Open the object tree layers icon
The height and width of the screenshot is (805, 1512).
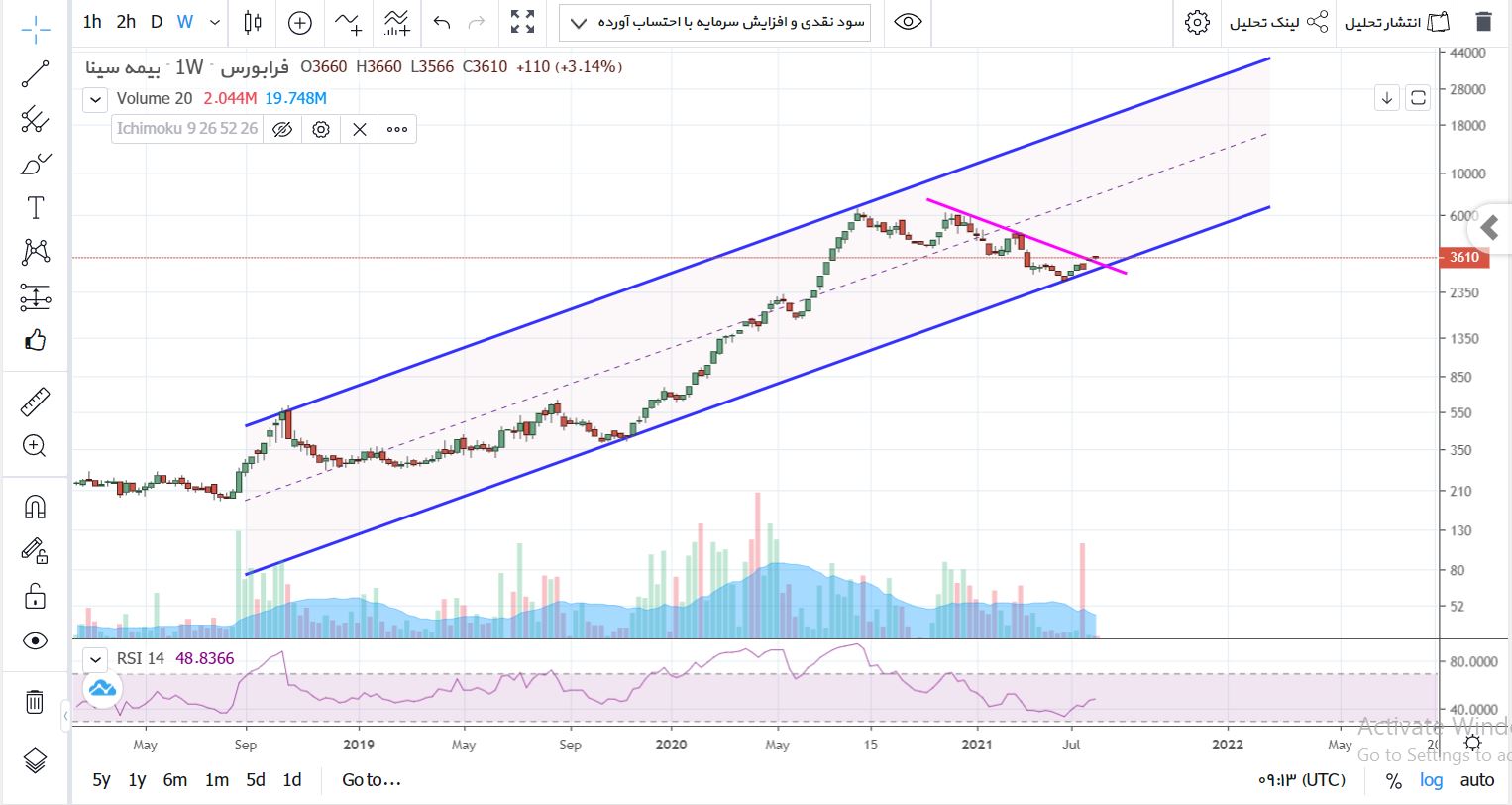(x=35, y=760)
